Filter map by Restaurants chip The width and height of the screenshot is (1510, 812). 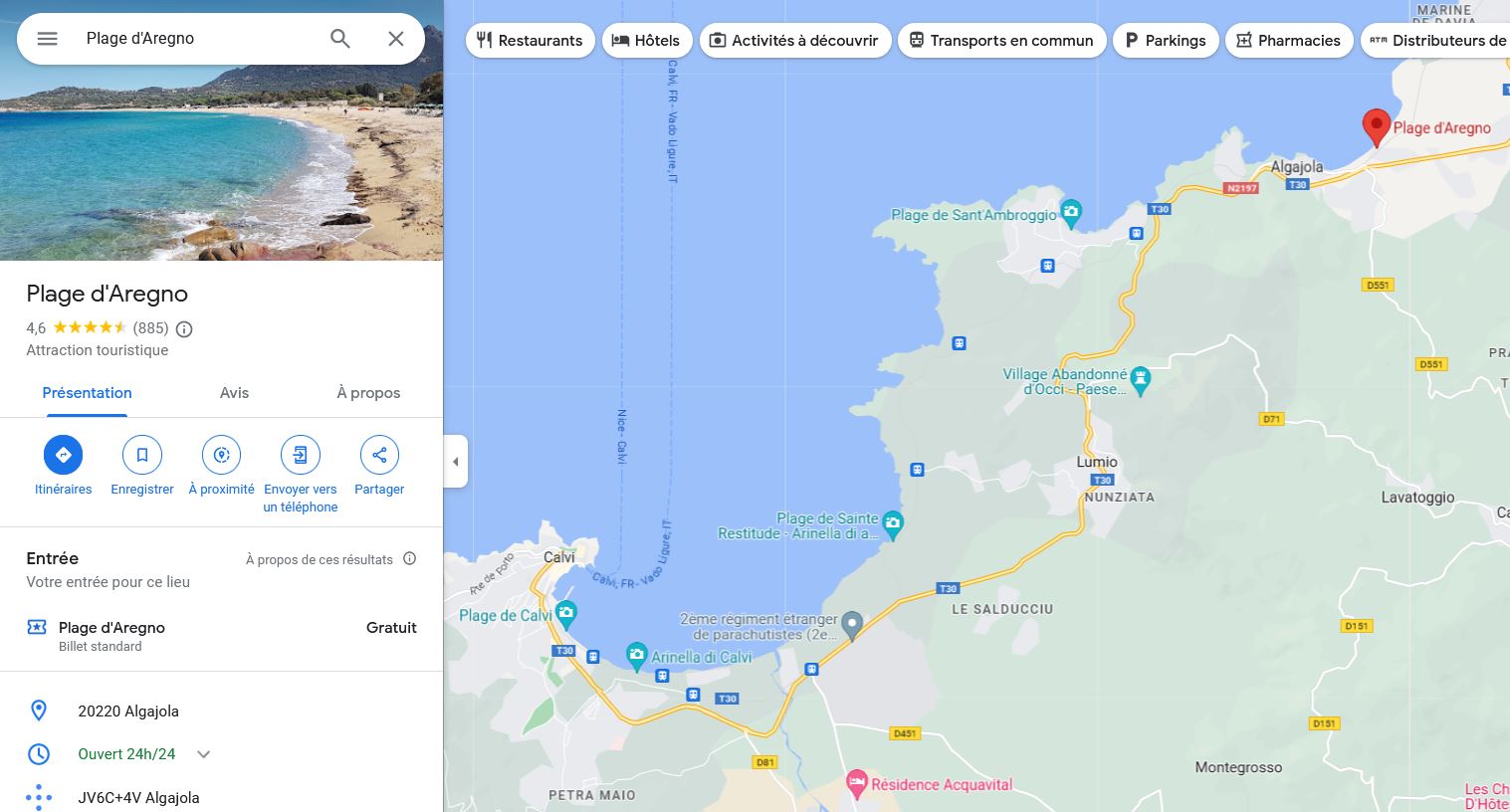530,41
